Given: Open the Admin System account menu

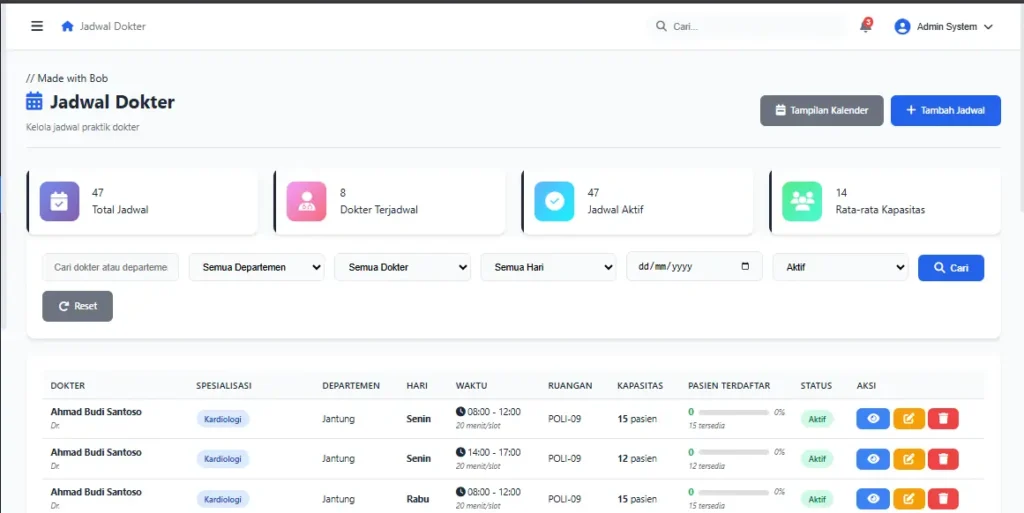Looking at the screenshot, I should [944, 27].
